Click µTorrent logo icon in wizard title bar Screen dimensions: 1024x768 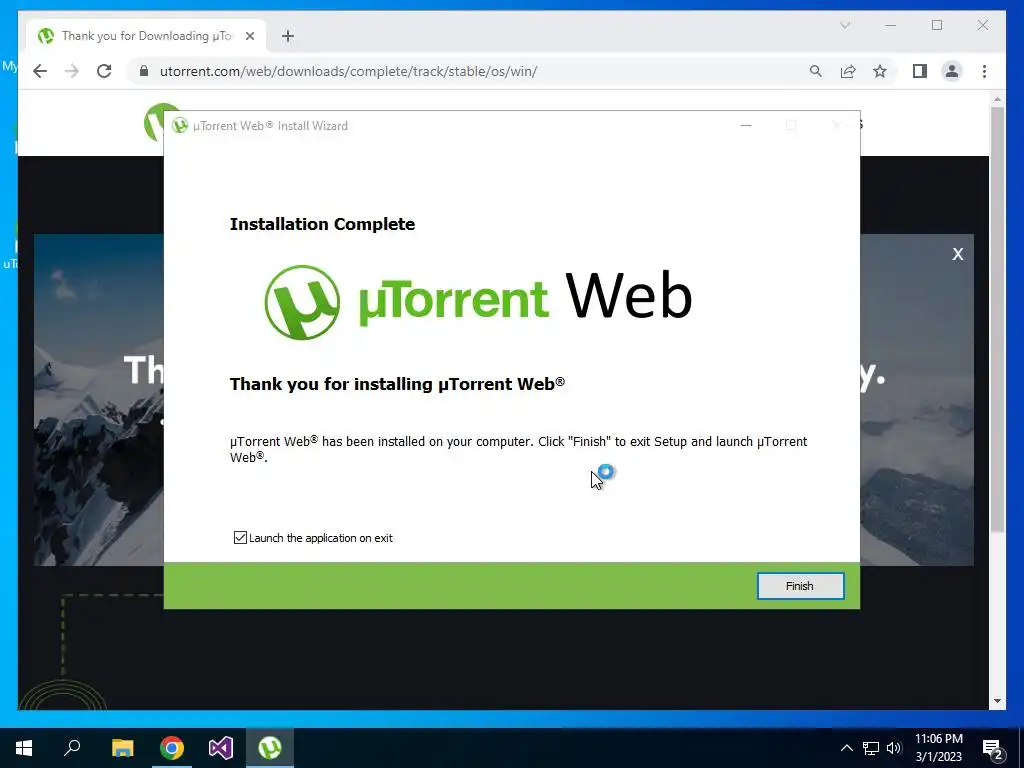click(180, 125)
